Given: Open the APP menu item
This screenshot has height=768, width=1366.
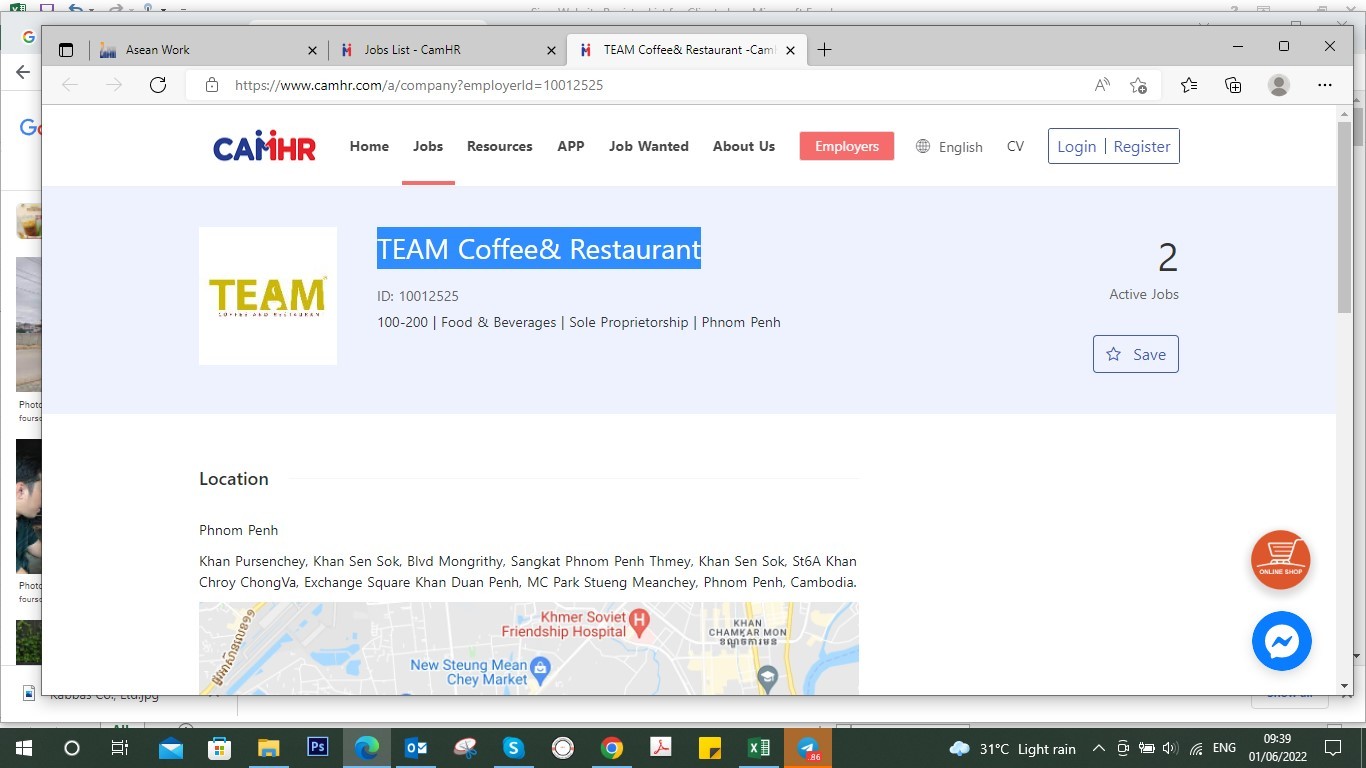Looking at the screenshot, I should click(x=571, y=146).
